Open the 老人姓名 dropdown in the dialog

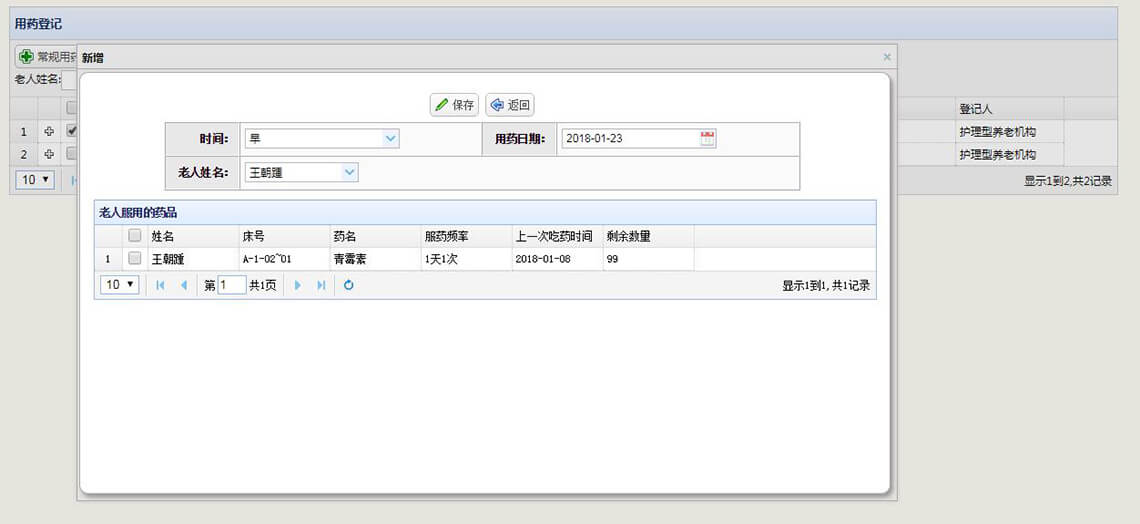pyautogui.click(x=349, y=173)
